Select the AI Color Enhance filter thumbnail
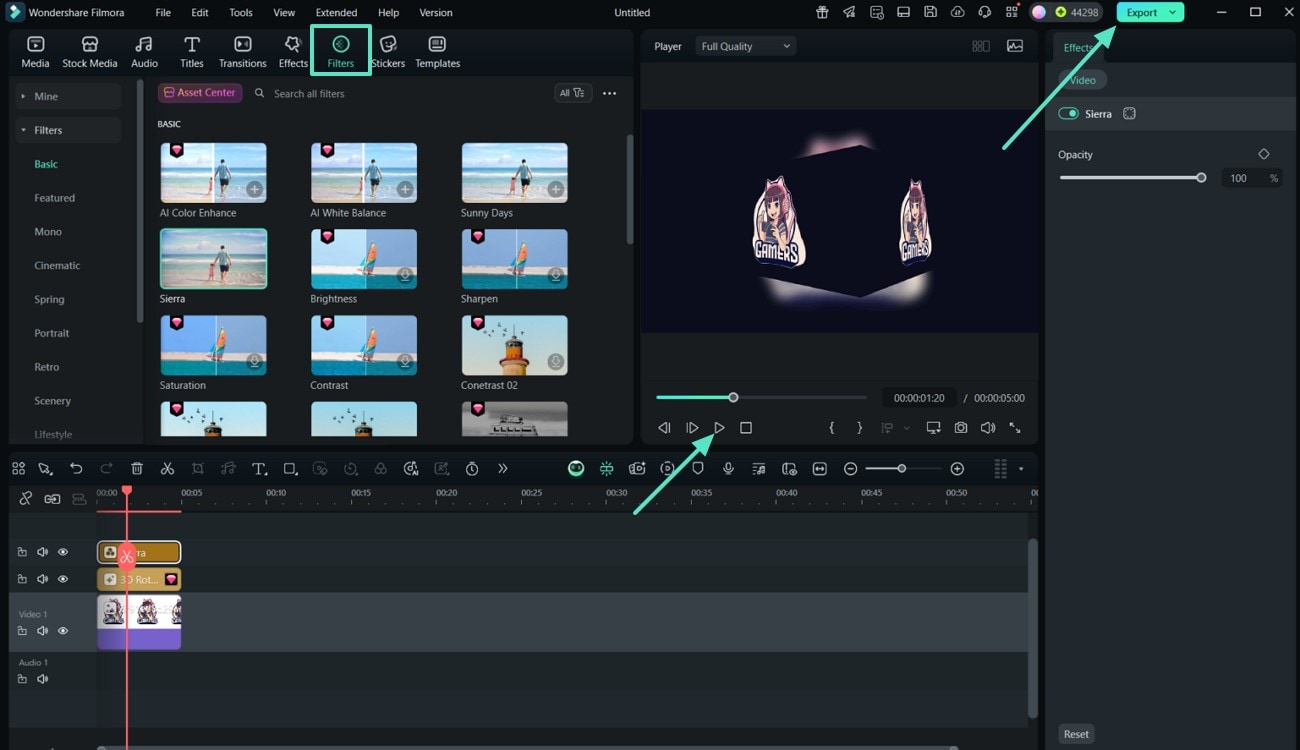1300x750 pixels. click(x=213, y=173)
